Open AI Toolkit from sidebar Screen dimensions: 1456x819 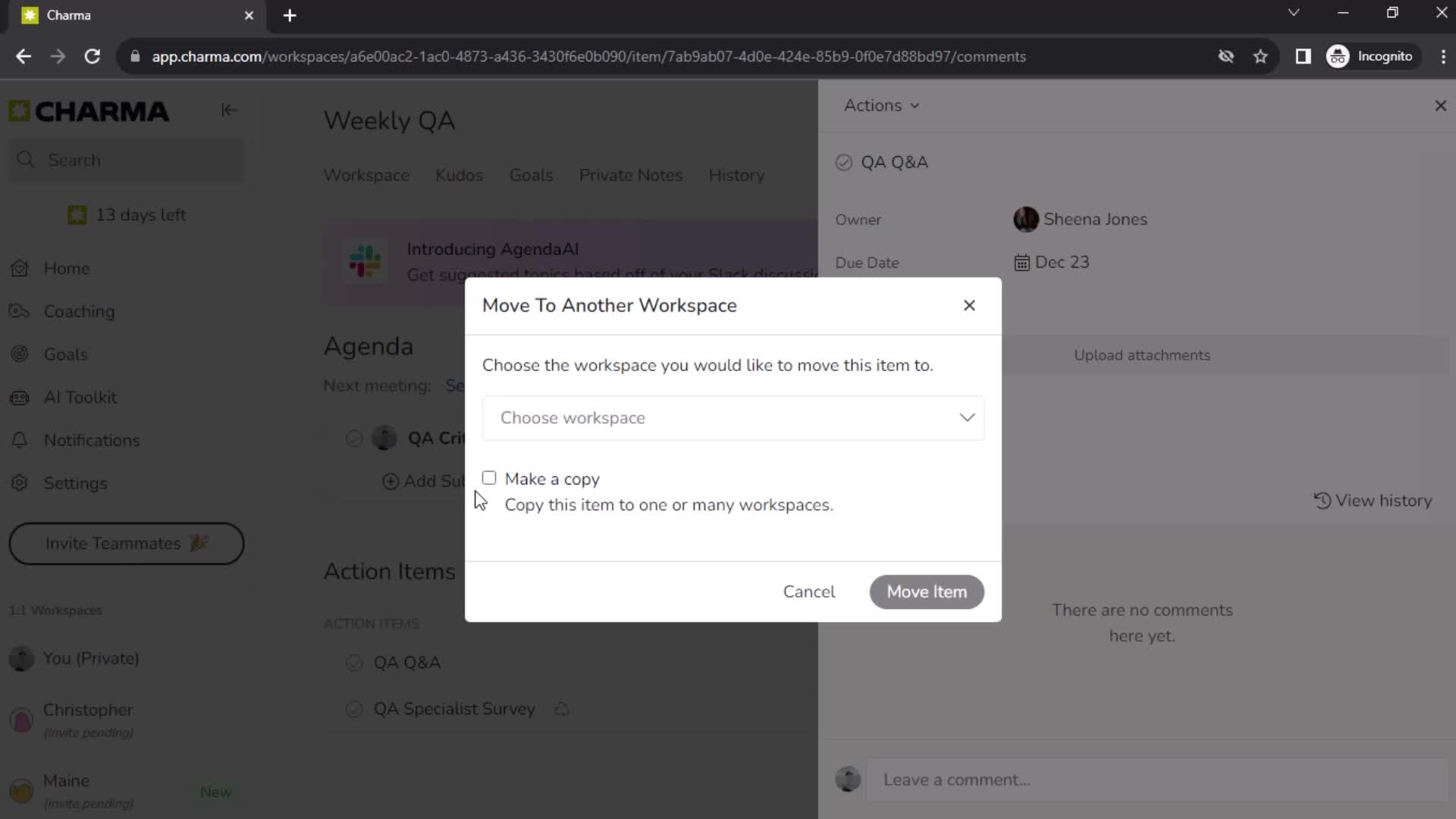[x=80, y=397]
